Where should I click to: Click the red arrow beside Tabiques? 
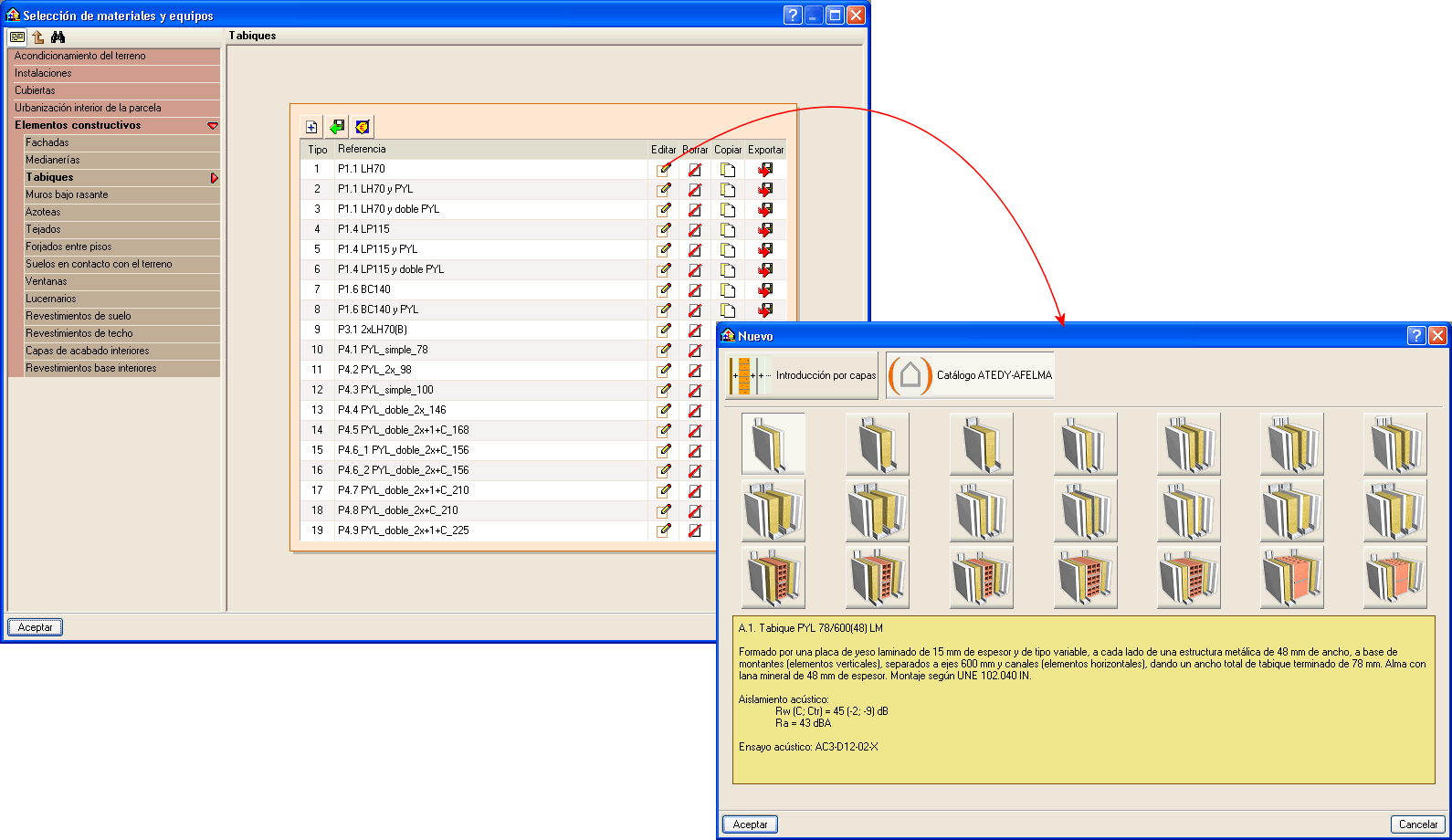[215, 178]
